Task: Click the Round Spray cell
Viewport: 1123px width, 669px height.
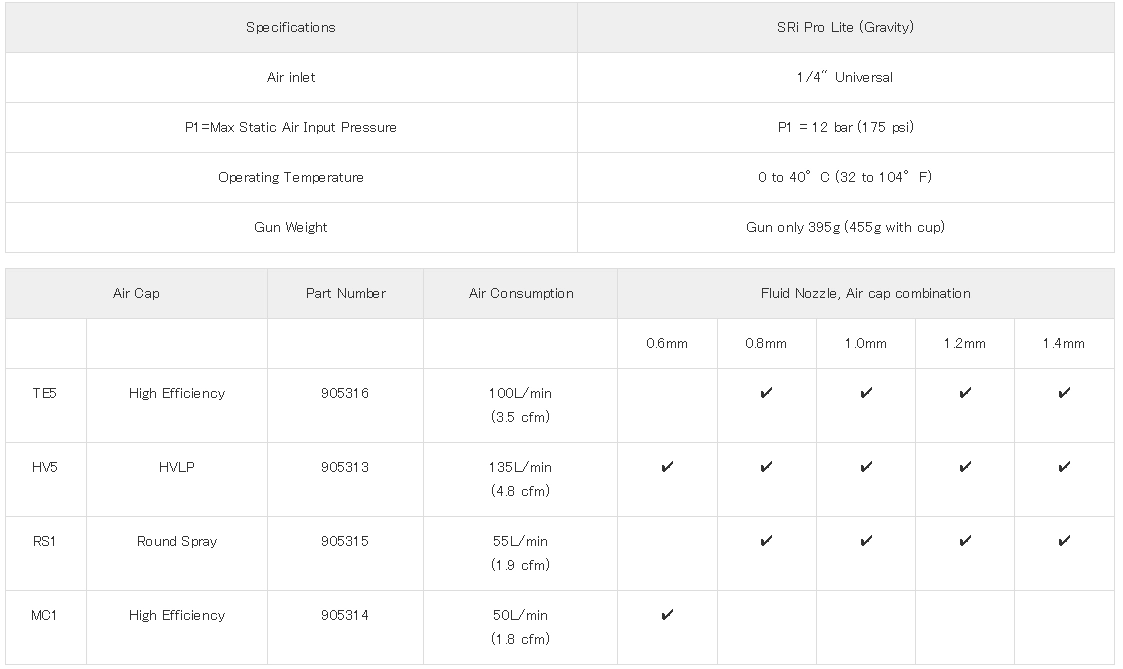Action: [177, 541]
